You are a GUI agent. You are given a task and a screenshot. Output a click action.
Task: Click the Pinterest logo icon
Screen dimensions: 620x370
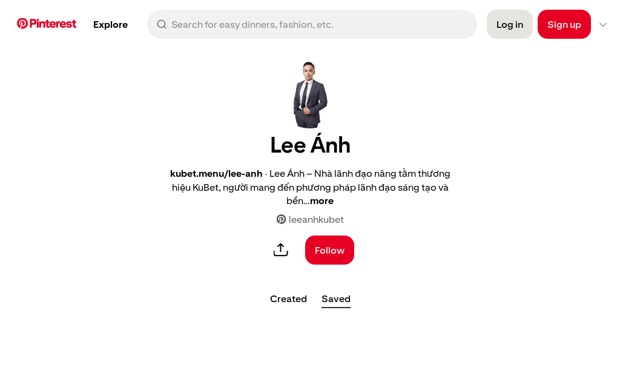point(22,24)
